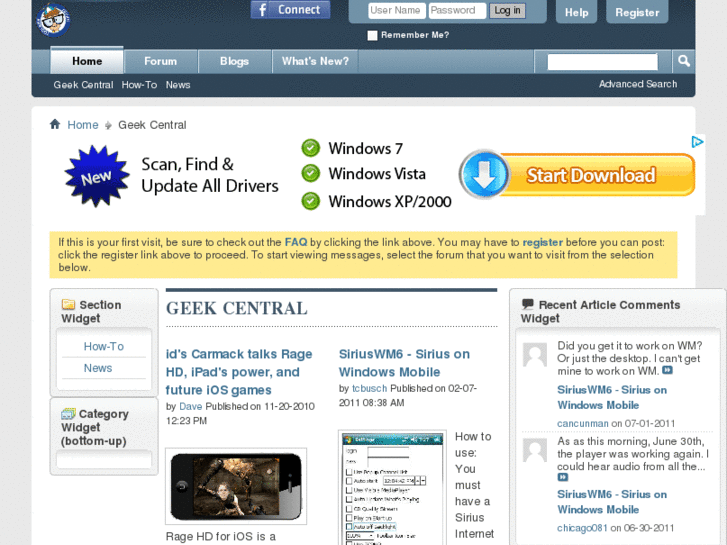727x545 pixels.
Task: Open Advanced Search
Action: pos(638,84)
